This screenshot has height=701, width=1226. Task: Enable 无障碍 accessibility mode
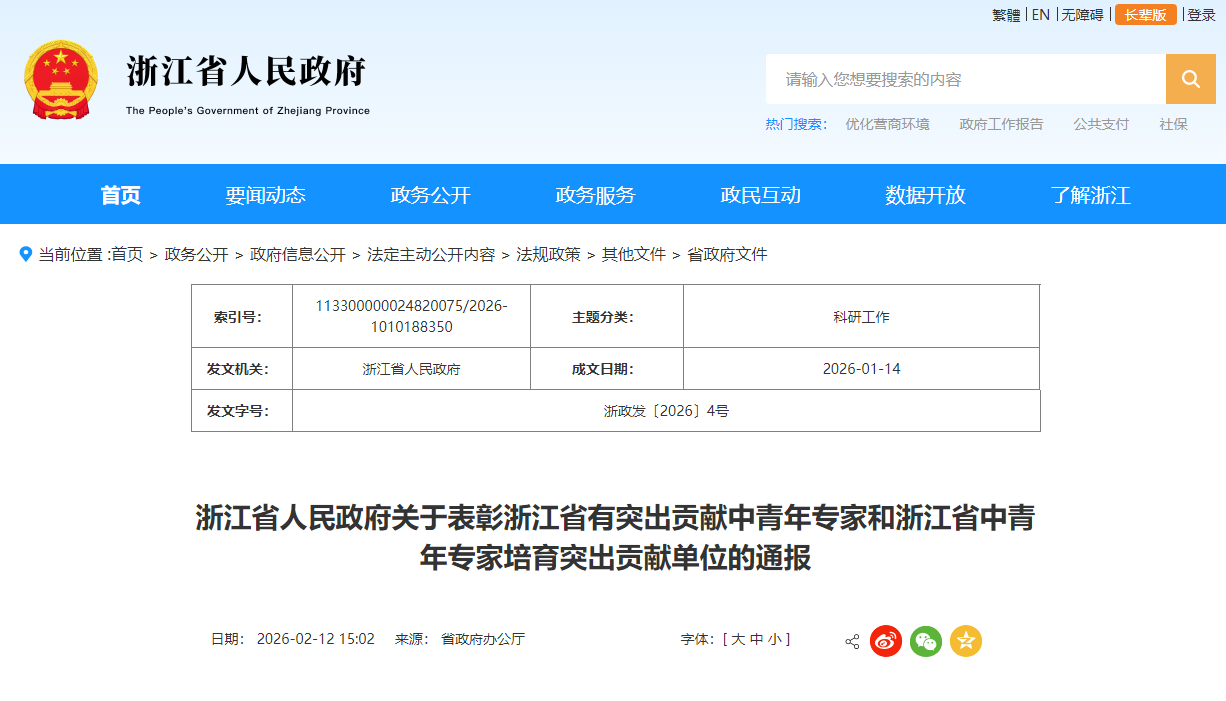point(1081,15)
